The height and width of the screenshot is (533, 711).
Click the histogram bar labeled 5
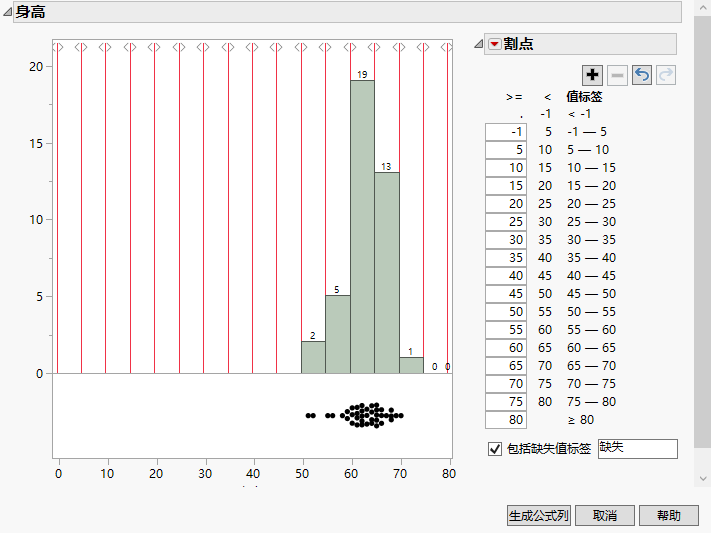[338, 334]
